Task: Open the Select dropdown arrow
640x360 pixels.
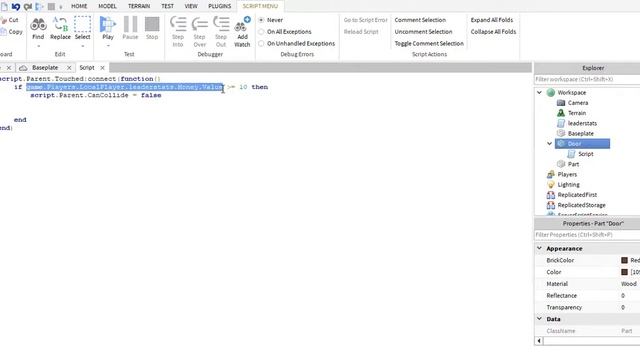Action: [x=82, y=46]
